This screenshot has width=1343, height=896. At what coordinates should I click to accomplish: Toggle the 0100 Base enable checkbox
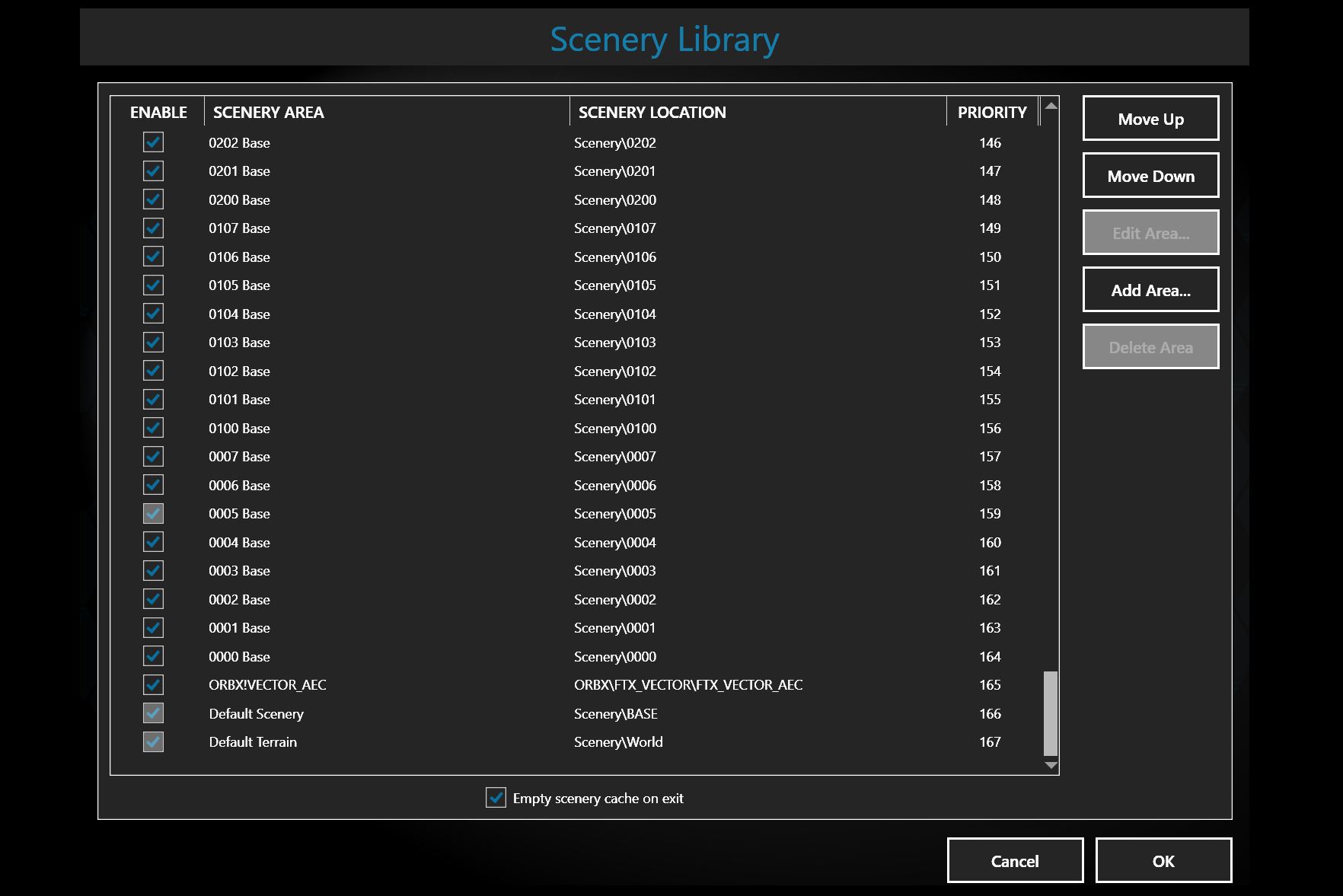click(153, 428)
